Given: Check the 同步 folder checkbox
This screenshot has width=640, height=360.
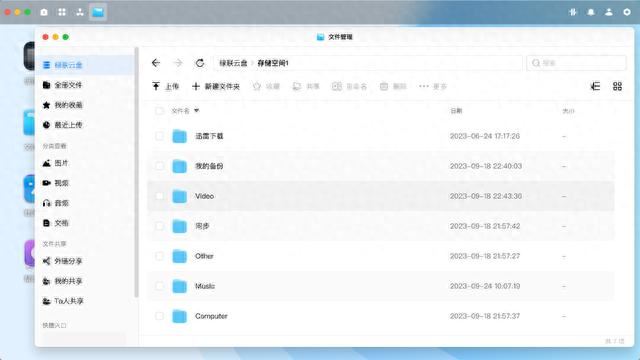Looking at the screenshot, I should [x=159, y=226].
